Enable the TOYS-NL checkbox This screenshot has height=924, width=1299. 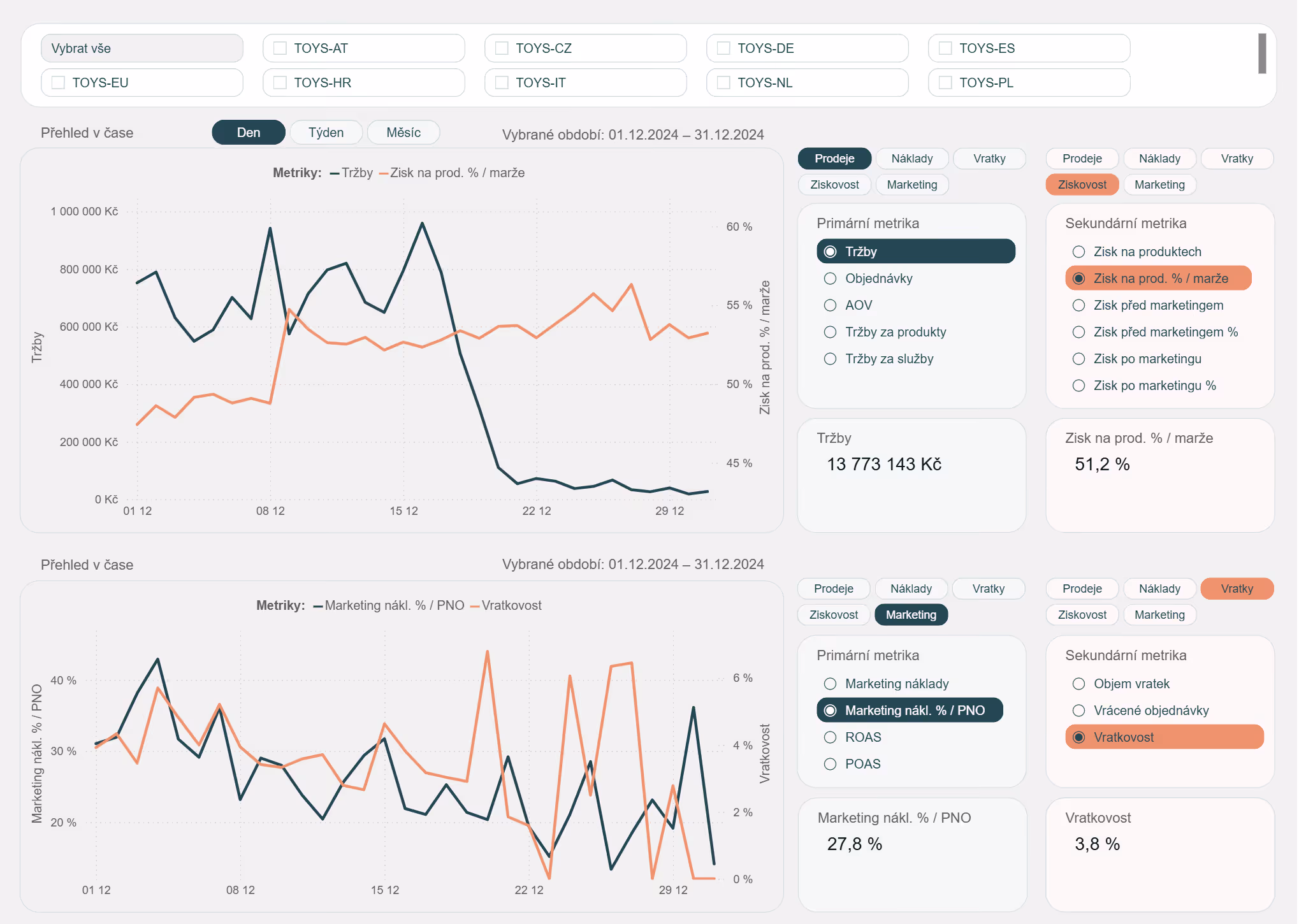(x=723, y=83)
